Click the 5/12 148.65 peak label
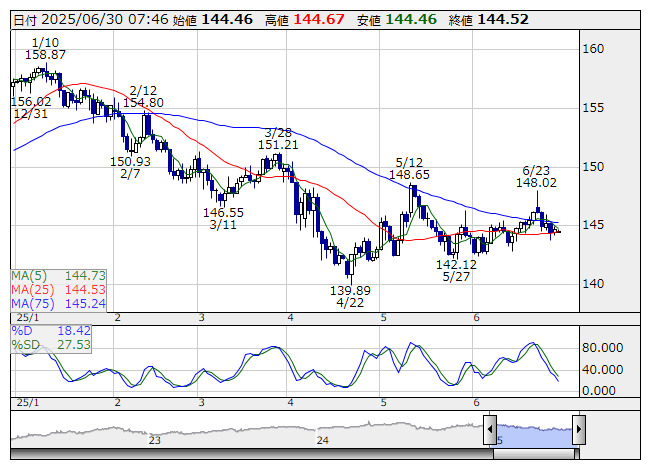Image resolution: width=653 pixels, height=470 pixels. click(x=410, y=168)
